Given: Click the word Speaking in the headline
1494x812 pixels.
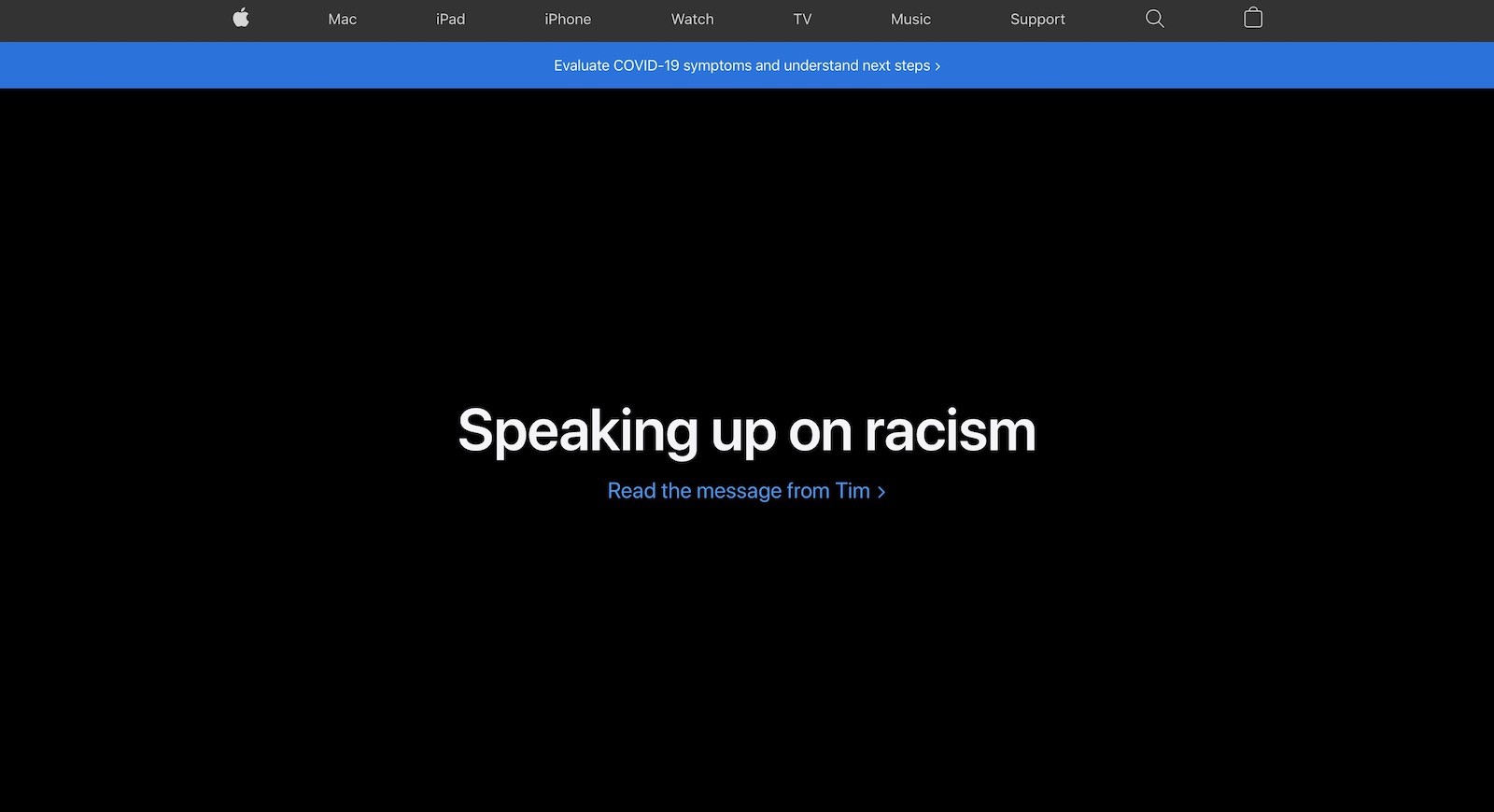Looking at the screenshot, I should pyautogui.click(x=577, y=431).
